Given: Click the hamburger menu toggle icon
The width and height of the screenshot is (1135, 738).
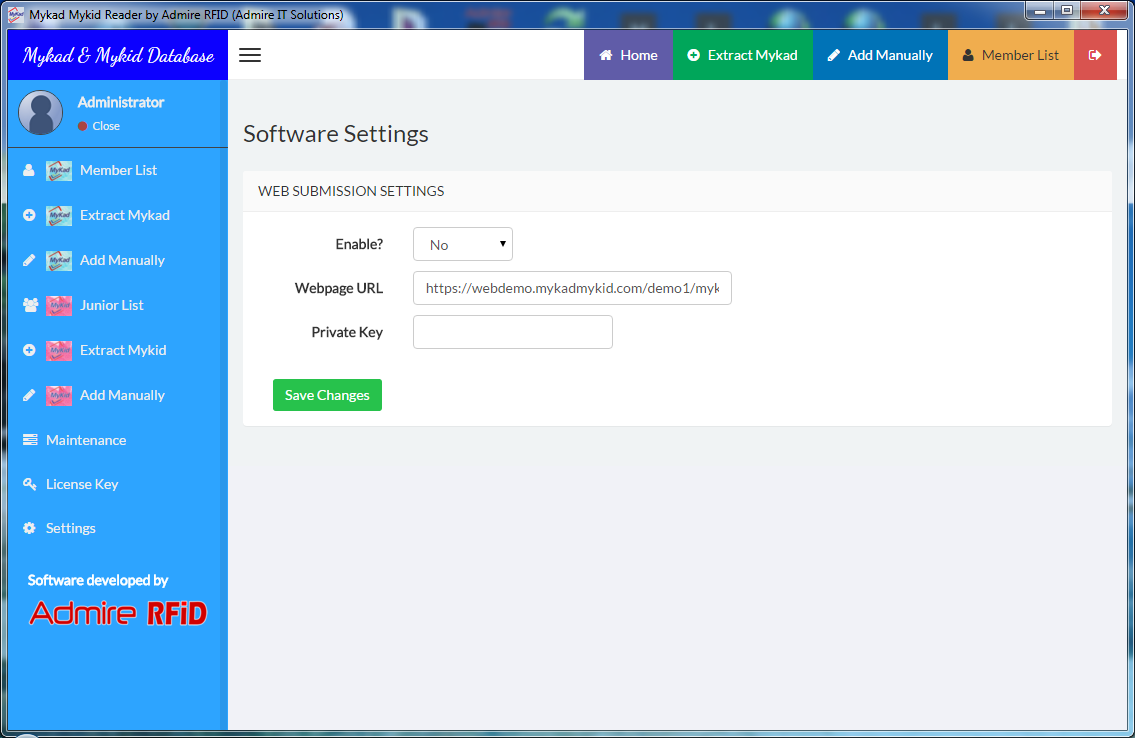Looking at the screenshot, I should coord(250,55).
